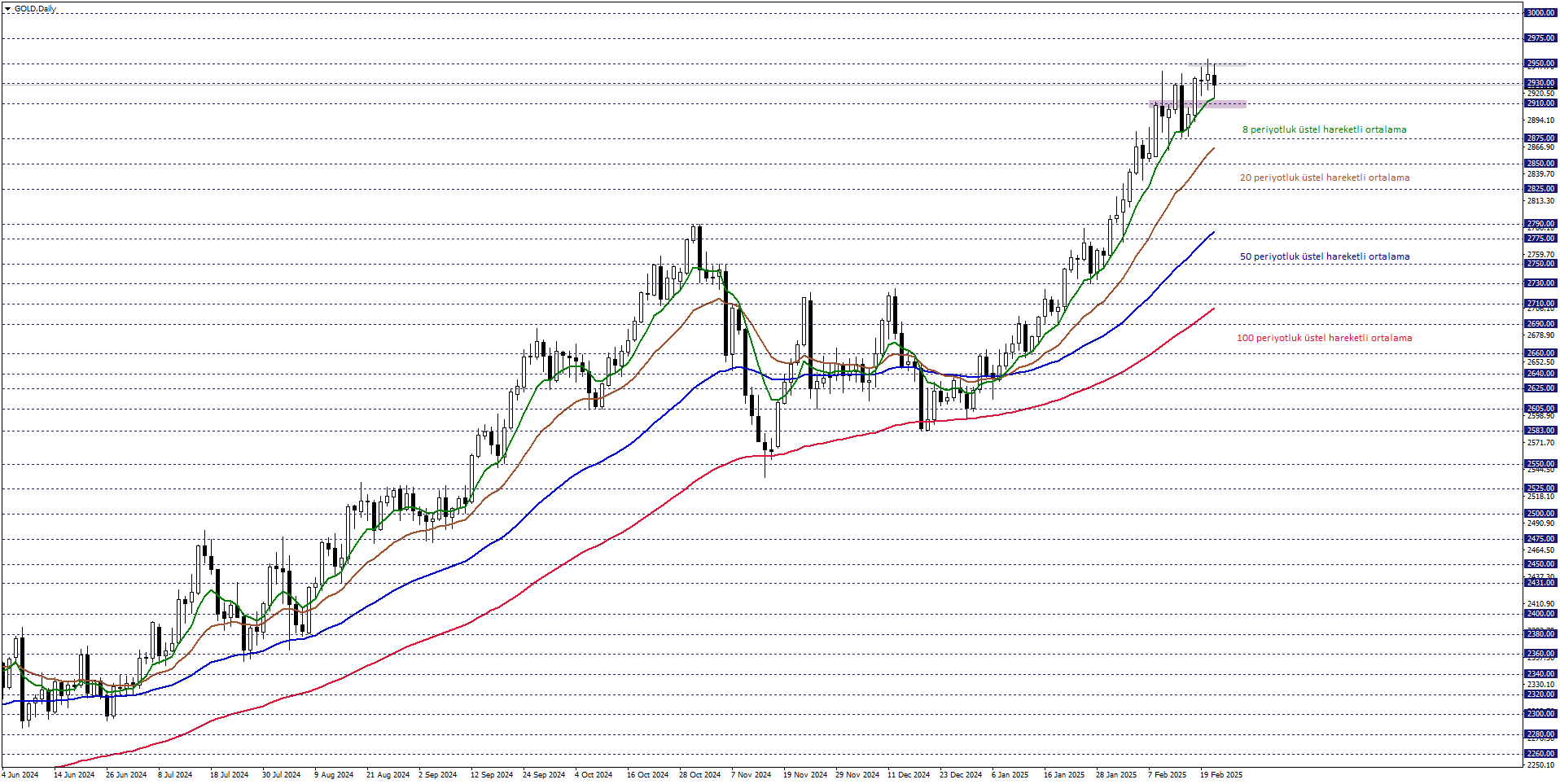Select the 50 periyotluk üstel hareketli ortalama label
The height and width of the screenshot is (784, 1560).
(x=1325, y=256)
